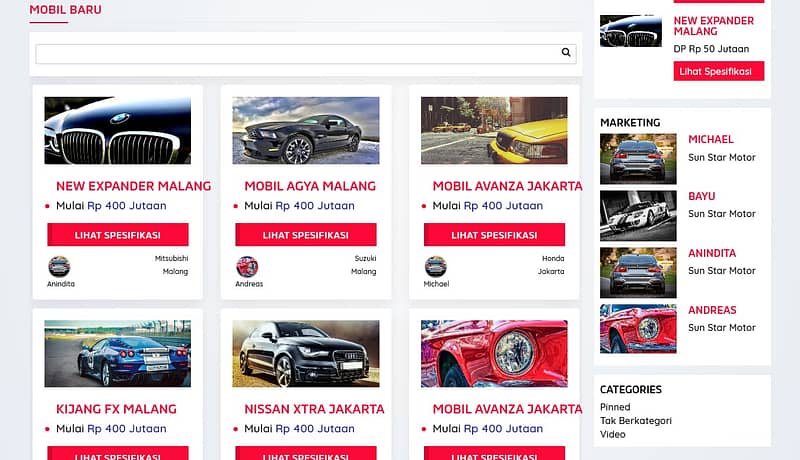Image resolution: width=800 pixels, height=460 pixels.
Task: Open Nissan Xtra Jakarta Audi photo
Action: pyautogui.click(x=306, y=353)
